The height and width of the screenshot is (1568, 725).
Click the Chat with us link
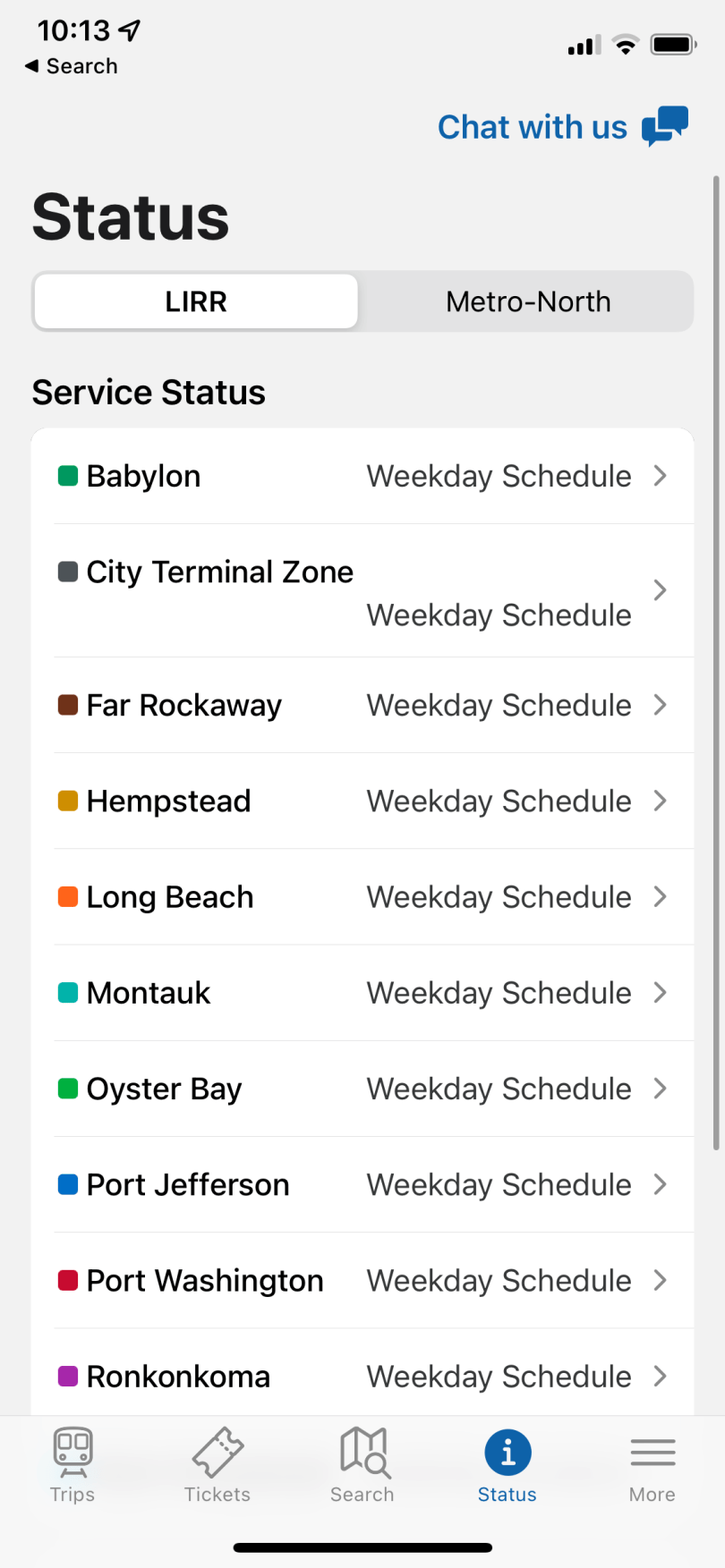point(533,127)
